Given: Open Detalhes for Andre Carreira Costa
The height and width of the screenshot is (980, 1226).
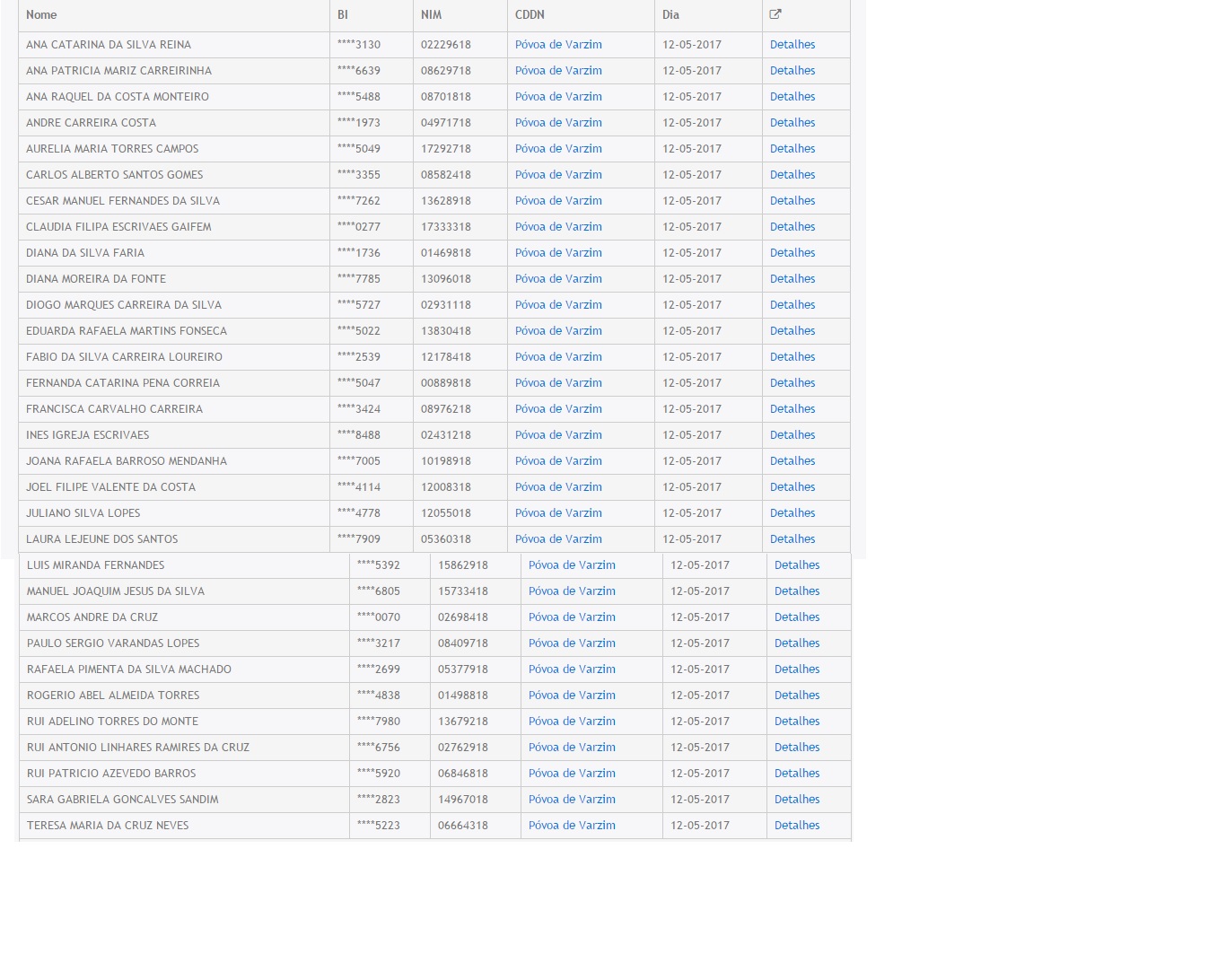Looking at the screenshot, I should coord(793,123).
